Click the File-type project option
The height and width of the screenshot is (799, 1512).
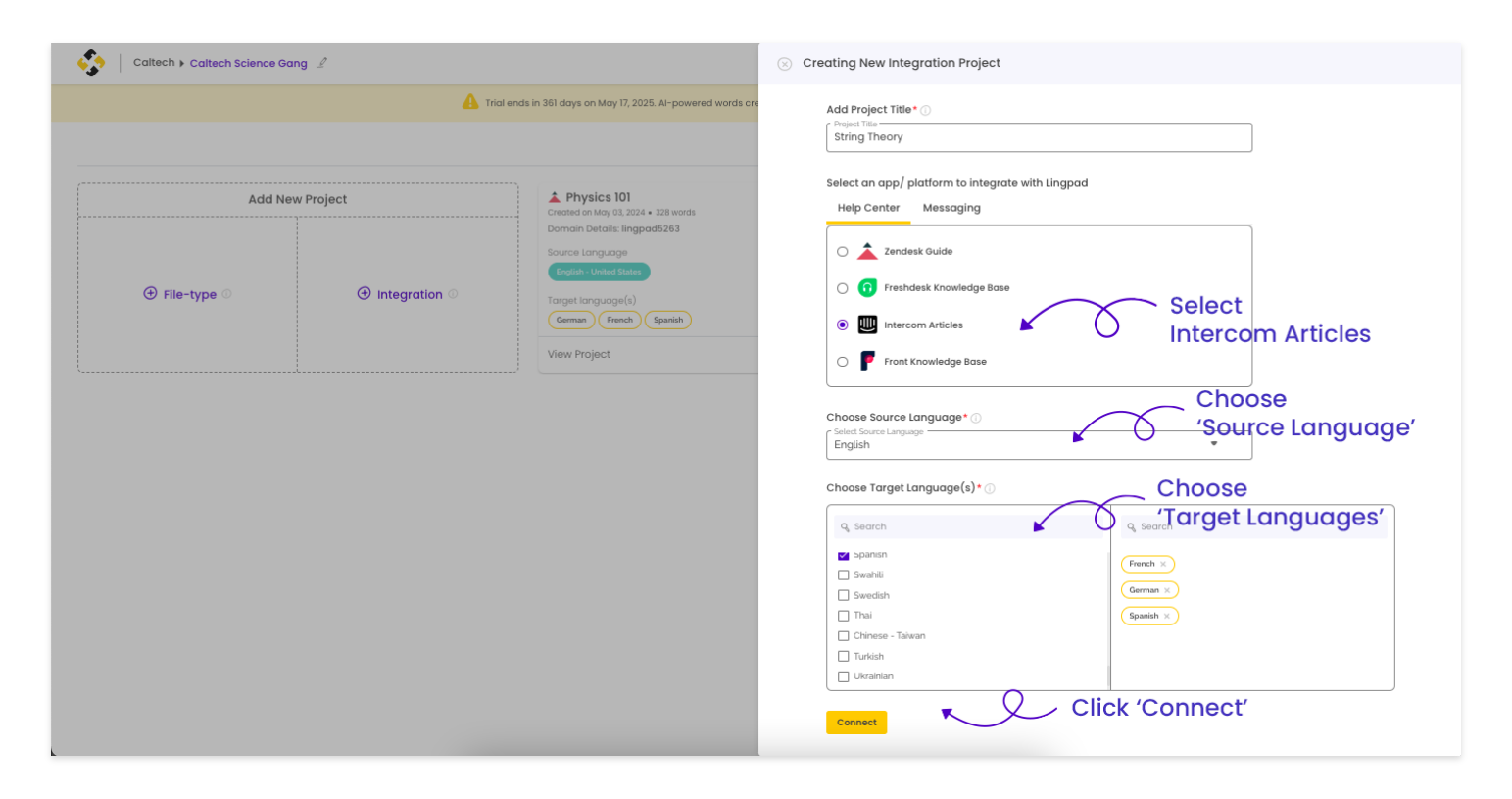pyautogui.click(x=188, y=294)
